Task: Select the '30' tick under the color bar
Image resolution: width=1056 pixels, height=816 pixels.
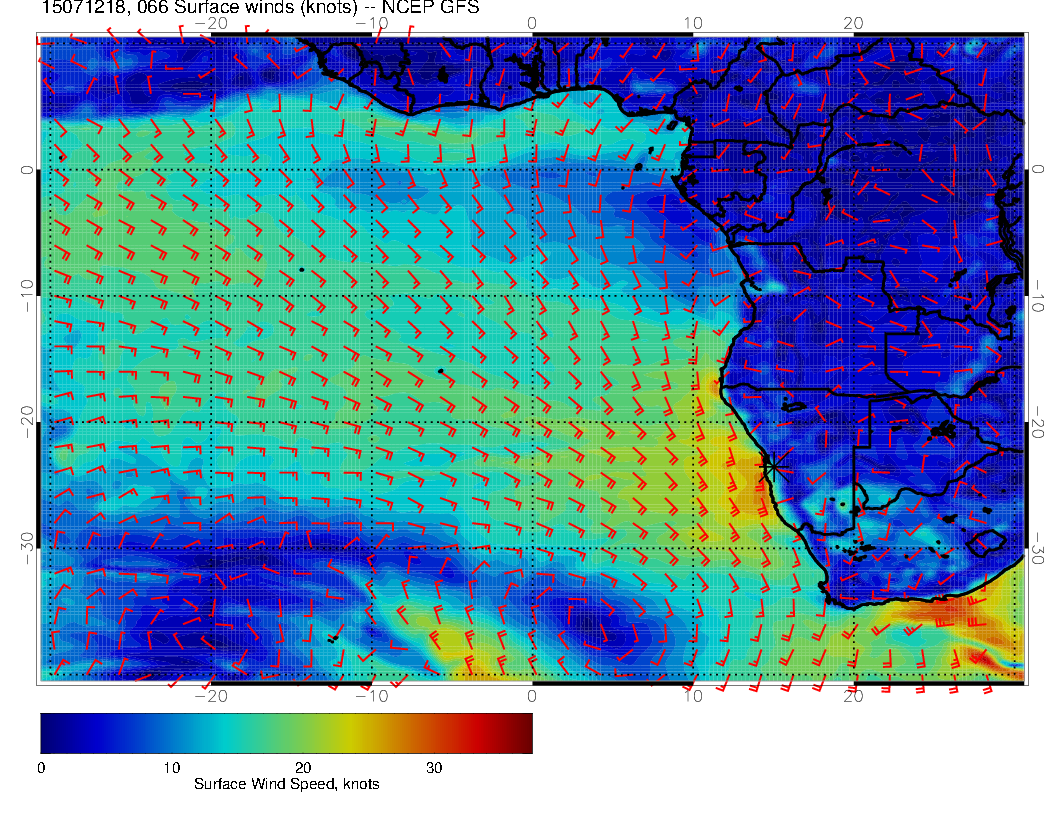Action: [434, 768]
